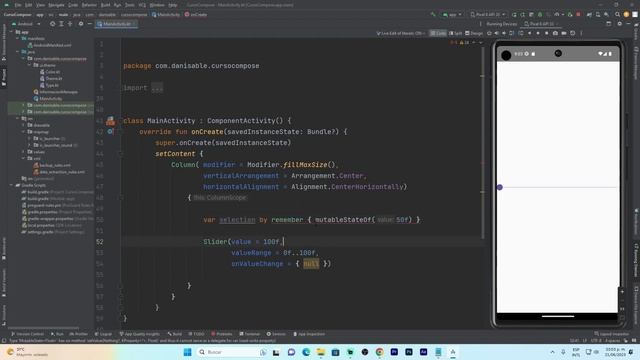
Task: Hide the project tool window
Action: pos(89,24)
